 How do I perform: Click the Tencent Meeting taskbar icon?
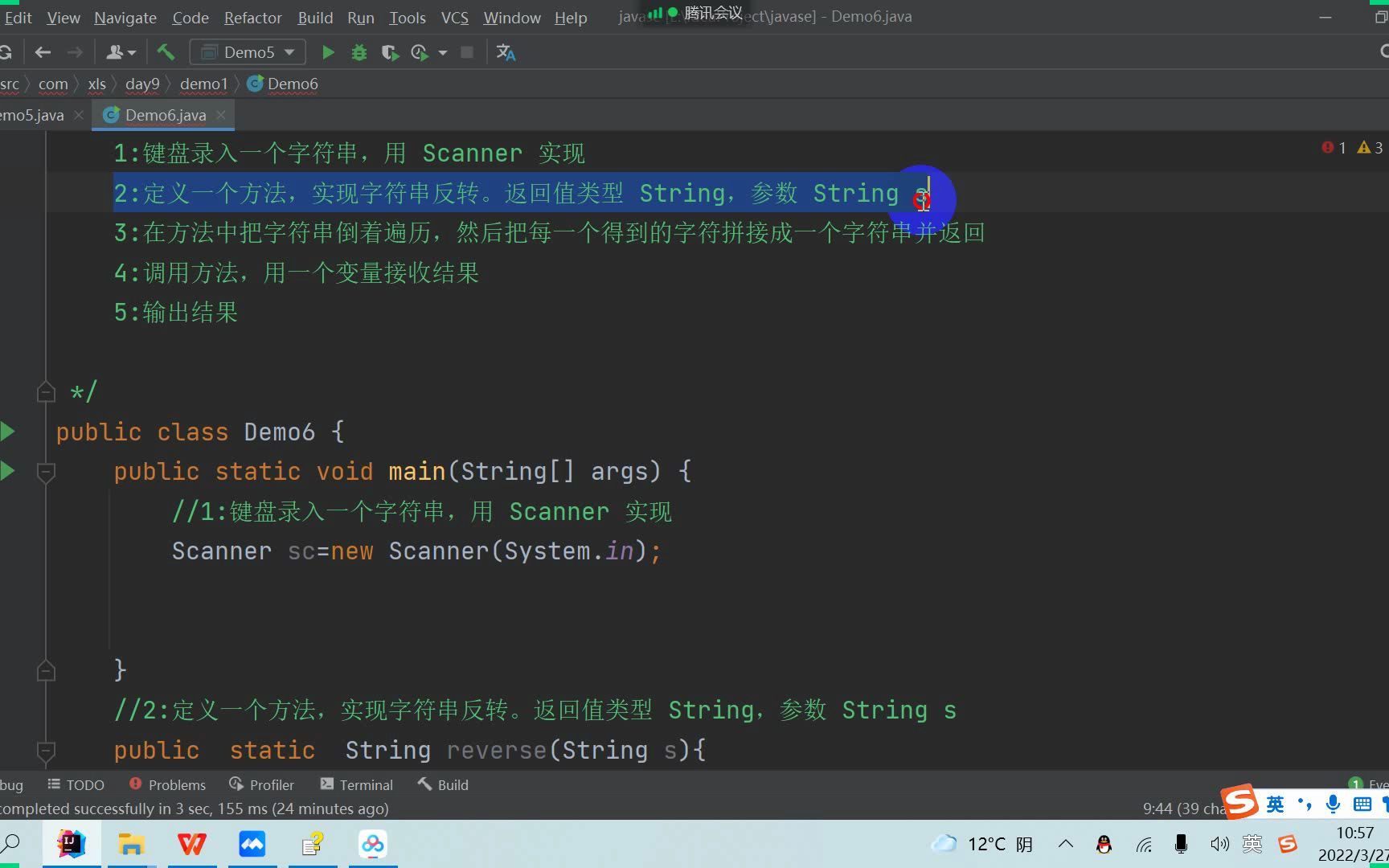(252, 844)
